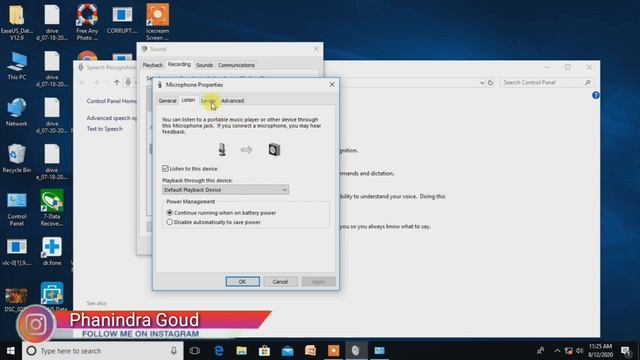The height and width of the screenshot is (360, 640).
Task: Click the volume icon in system tray
Action: pyautogui.click(x=580, y=351)
